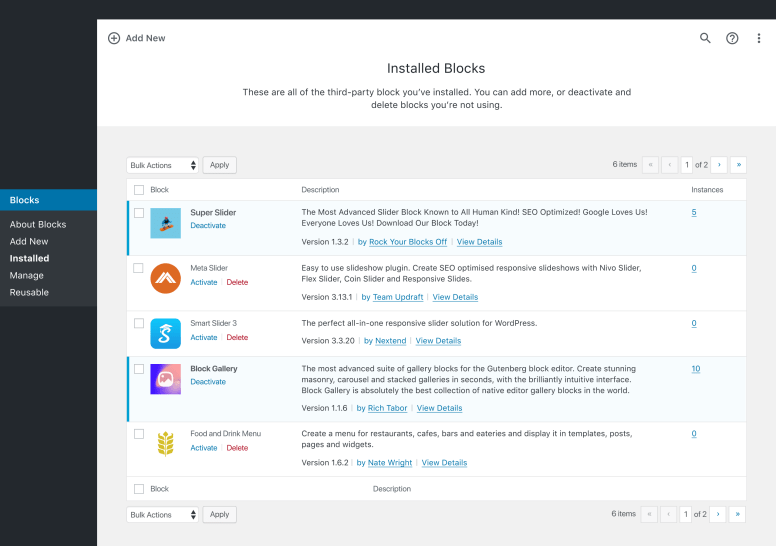Open the three-dot more options menu

[x=759, y=38]
